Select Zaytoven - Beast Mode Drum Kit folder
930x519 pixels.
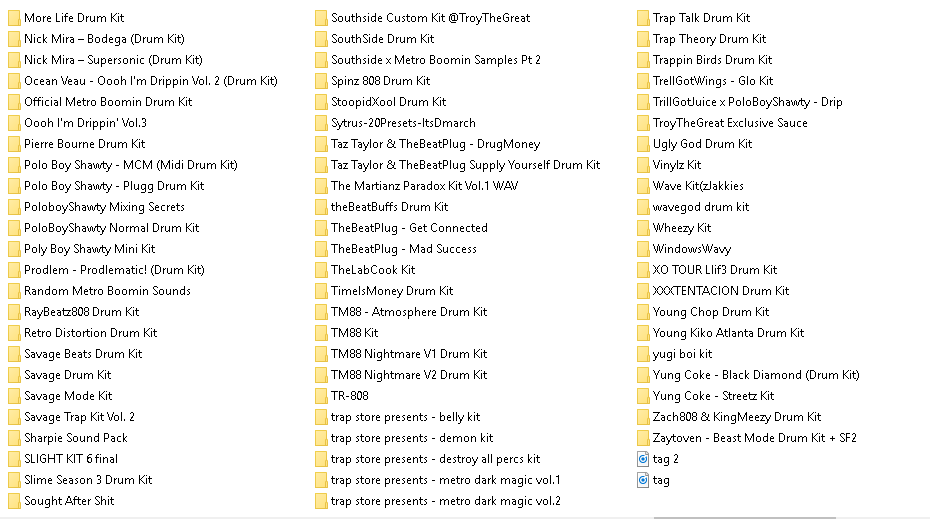click(x=746, y=438)
